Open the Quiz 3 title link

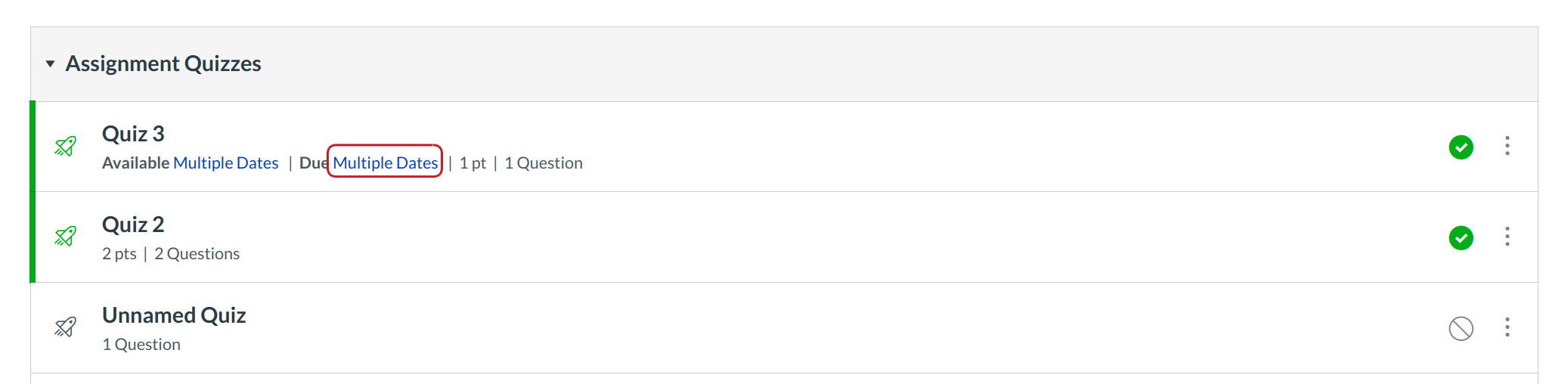(133, 134)
